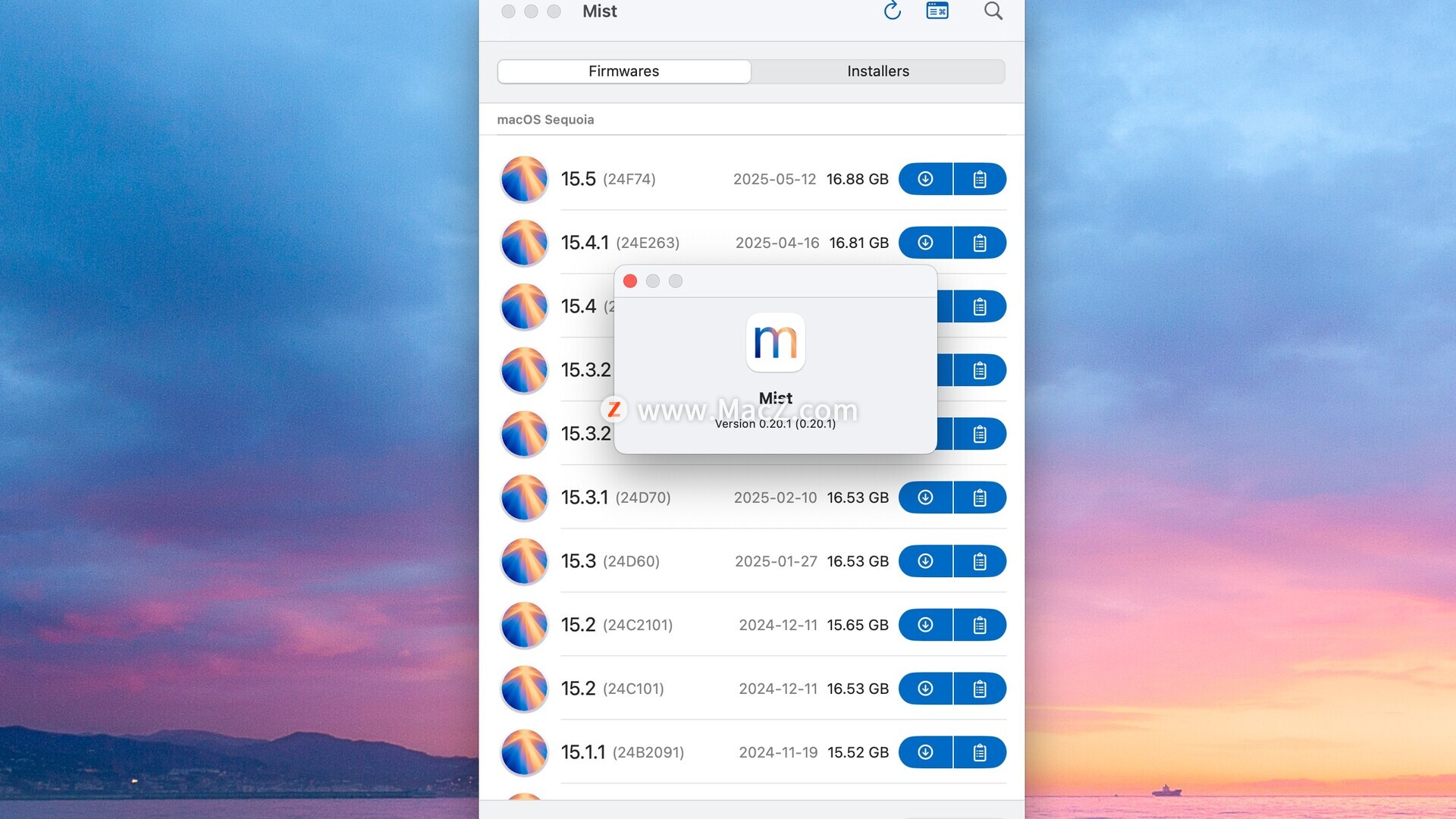This screenshot has width=1456, height=819.
Task: Click the Sequoia icon beside 15.3
Action: click(524, 561)
